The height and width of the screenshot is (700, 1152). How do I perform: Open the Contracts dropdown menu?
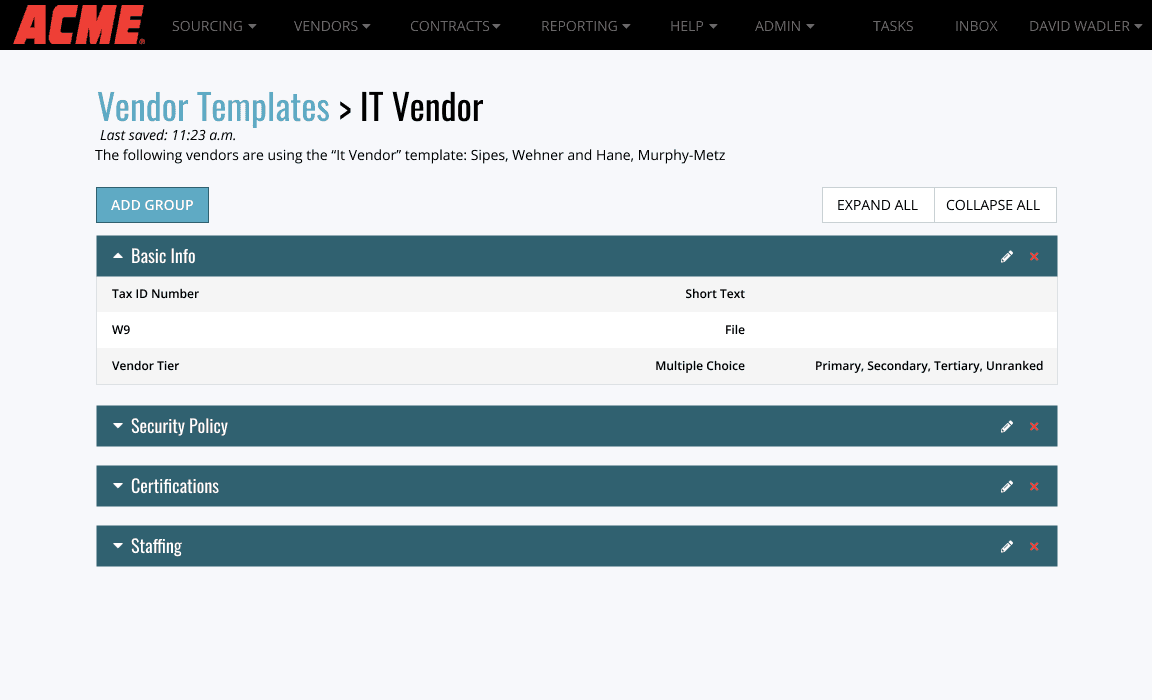[455, 26]
